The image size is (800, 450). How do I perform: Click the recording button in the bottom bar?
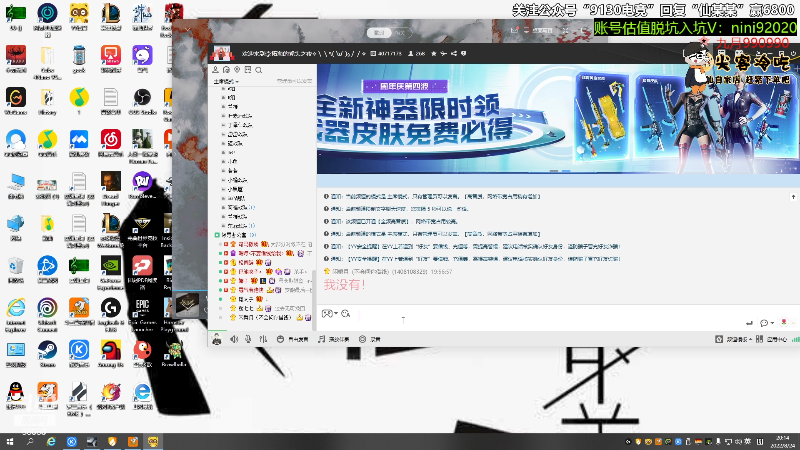(370, 339)
